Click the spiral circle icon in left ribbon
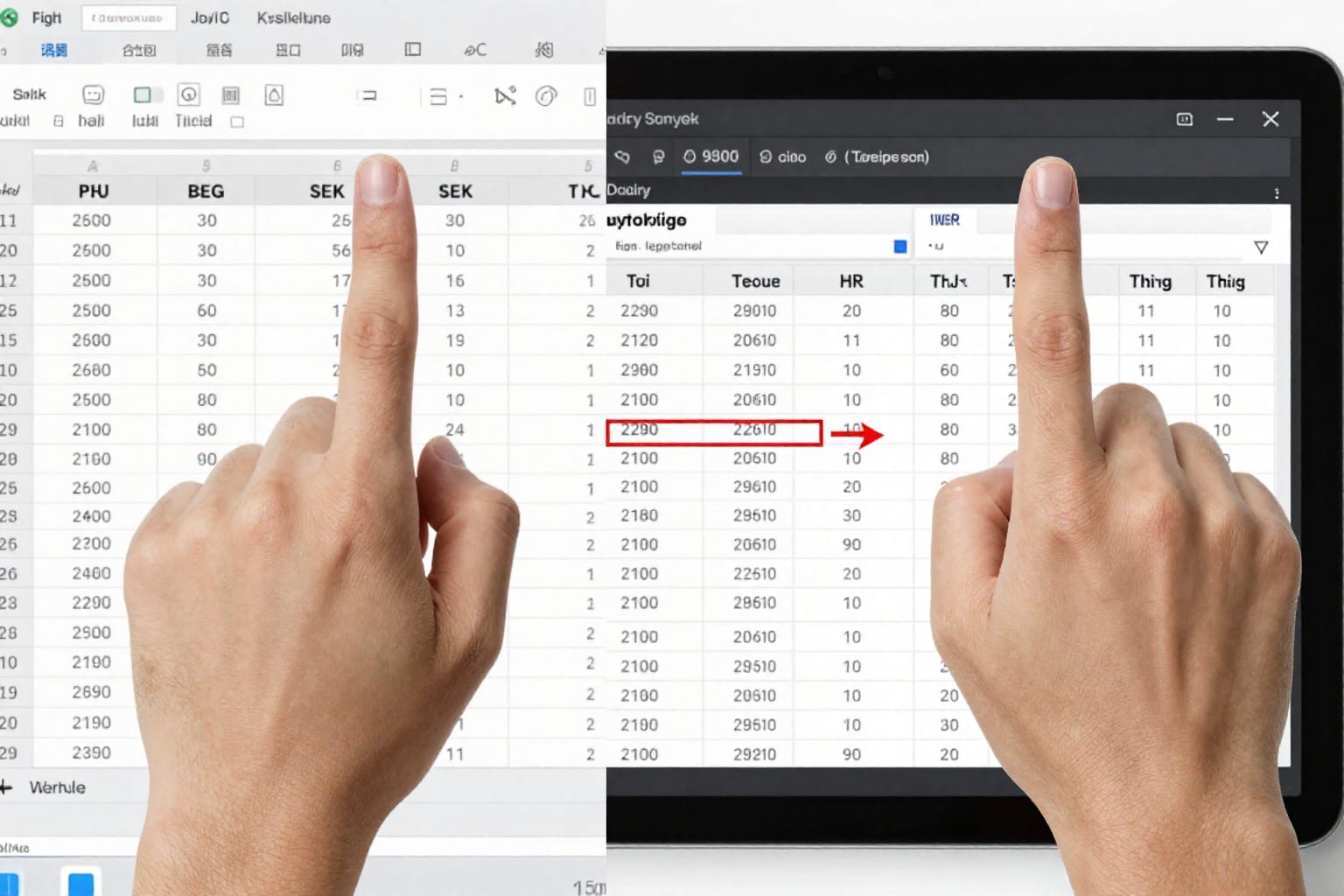The width and height of the screenshot is (1344, 896). pos(546,95)
